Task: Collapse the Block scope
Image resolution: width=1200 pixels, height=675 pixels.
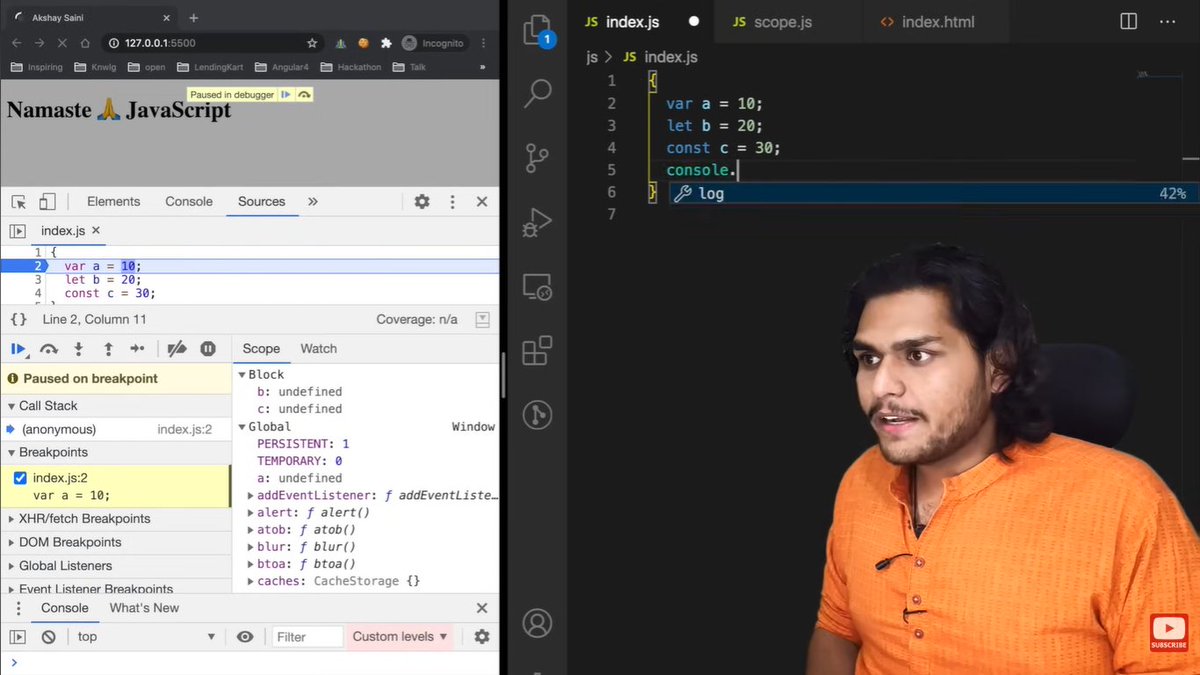Action: pos(242,375)
